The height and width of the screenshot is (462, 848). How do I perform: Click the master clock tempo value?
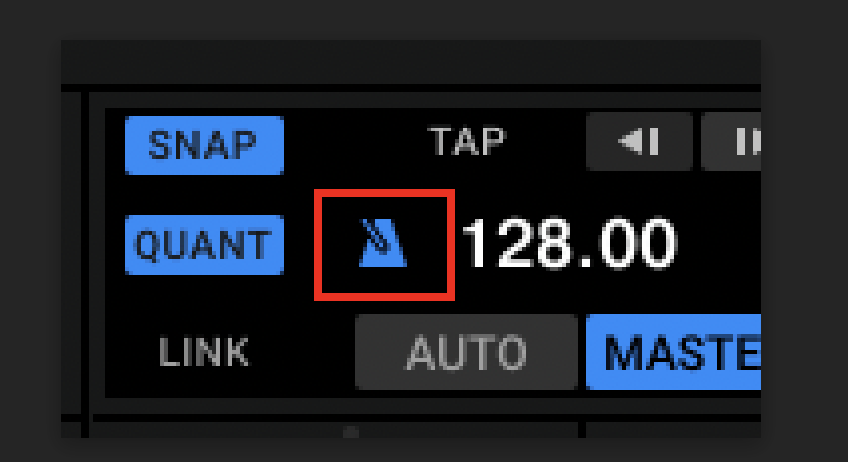point(569,243)
